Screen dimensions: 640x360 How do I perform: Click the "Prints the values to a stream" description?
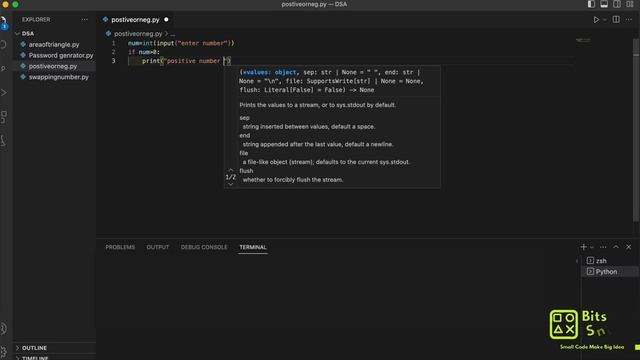click(x=318, y=105)
